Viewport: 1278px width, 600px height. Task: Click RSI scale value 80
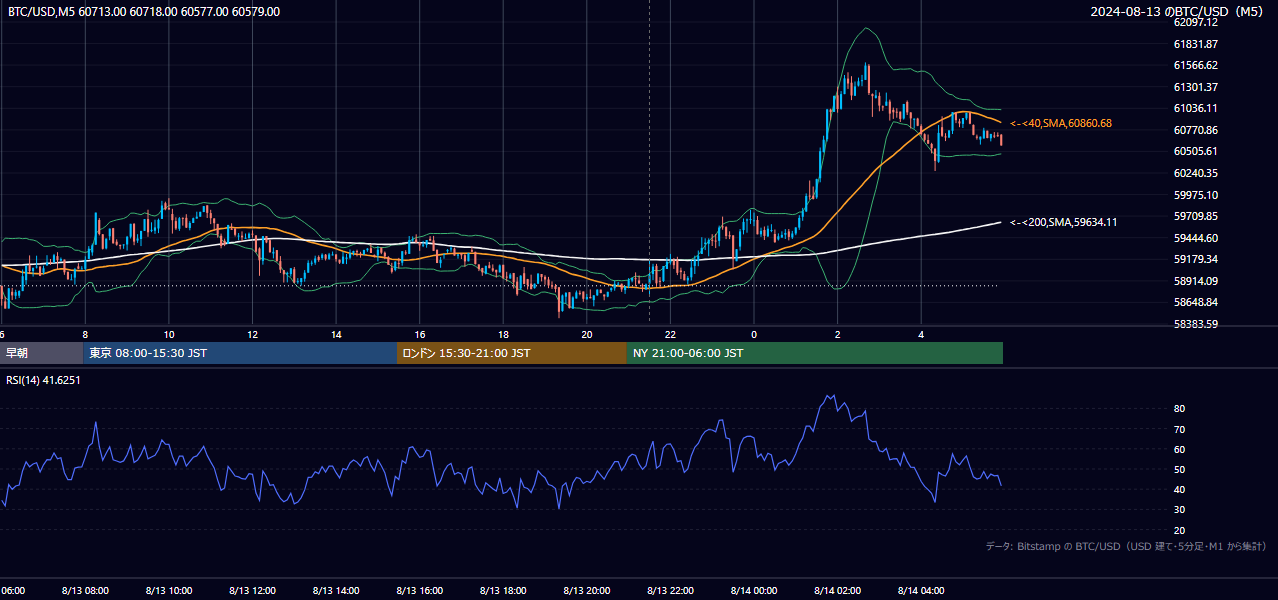(1179, 409)
